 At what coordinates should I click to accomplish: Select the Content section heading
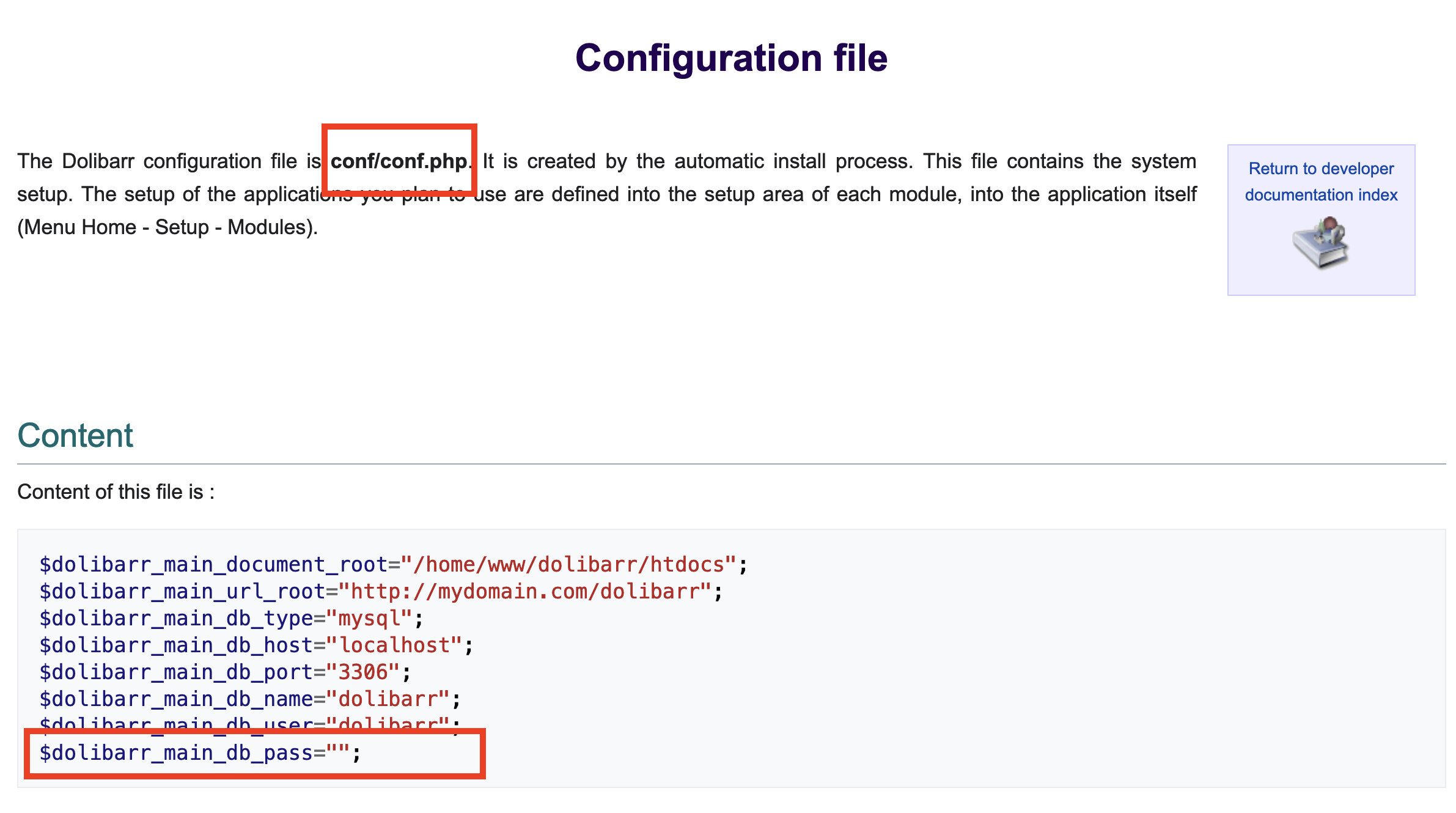click(75, 436)
